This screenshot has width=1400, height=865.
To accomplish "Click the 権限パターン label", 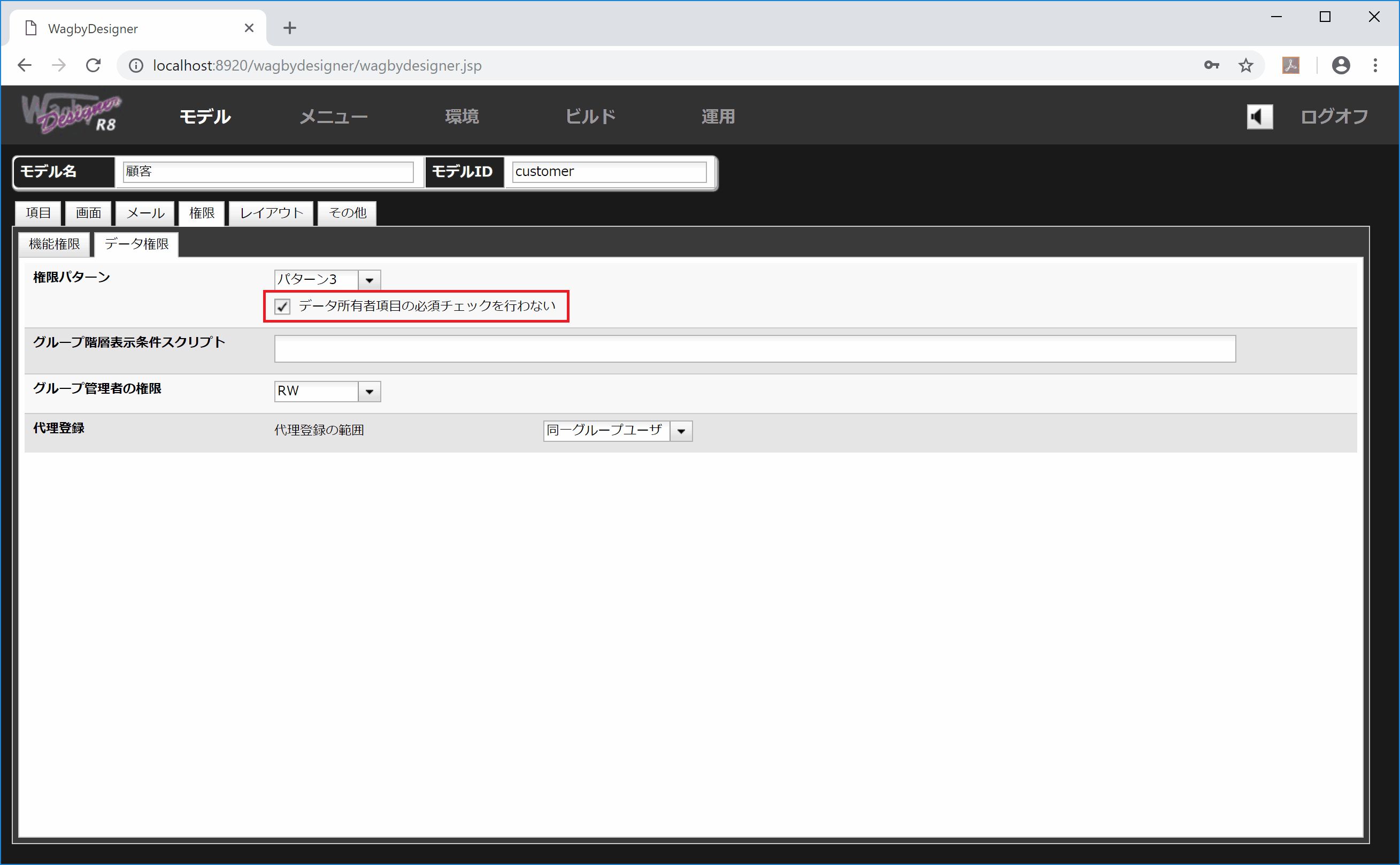I will point(72,278).
